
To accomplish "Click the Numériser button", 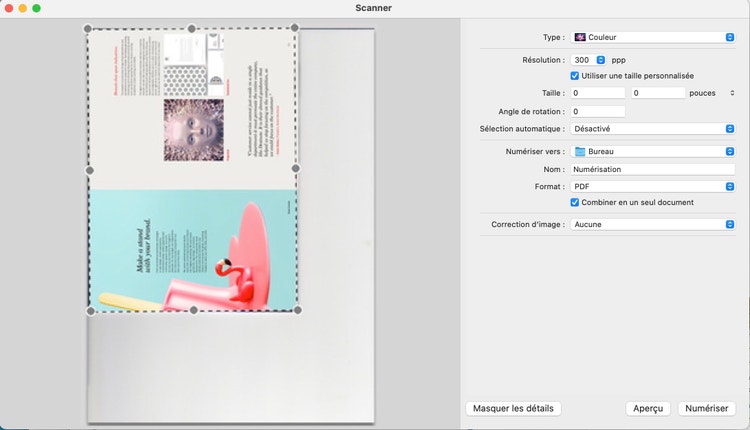I will 706,408.
